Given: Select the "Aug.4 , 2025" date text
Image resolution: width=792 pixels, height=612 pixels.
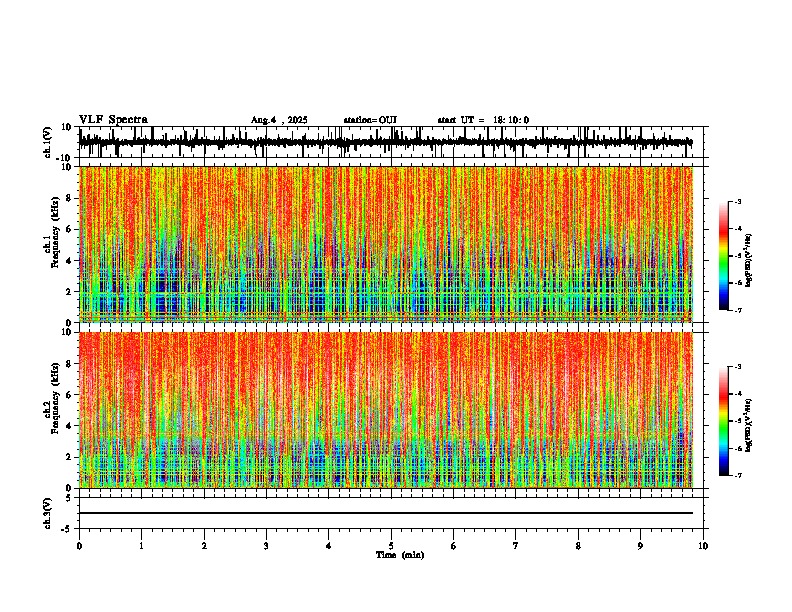Looking at the screenshot, I should pyautogui.click(x=279, y=120).
